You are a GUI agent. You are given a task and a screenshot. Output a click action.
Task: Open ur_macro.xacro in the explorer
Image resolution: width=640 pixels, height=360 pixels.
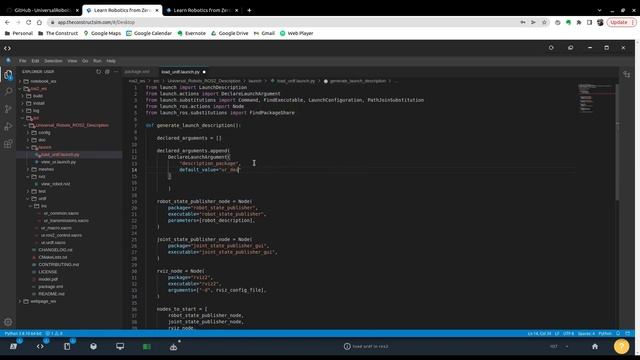click(x=56, y=228)
